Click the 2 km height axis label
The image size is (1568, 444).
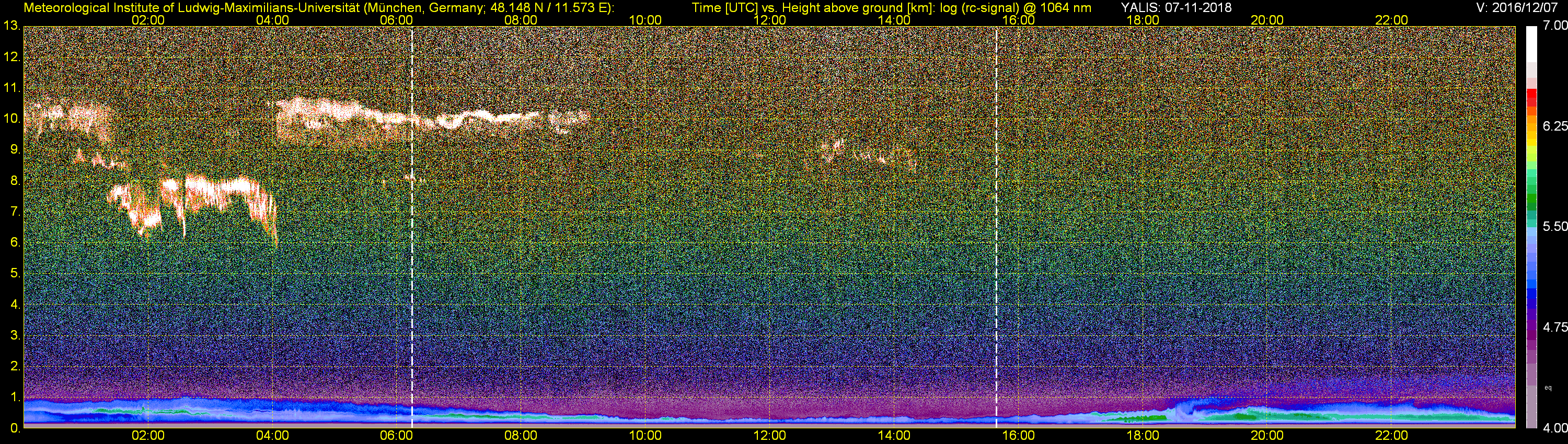point(15,366)
